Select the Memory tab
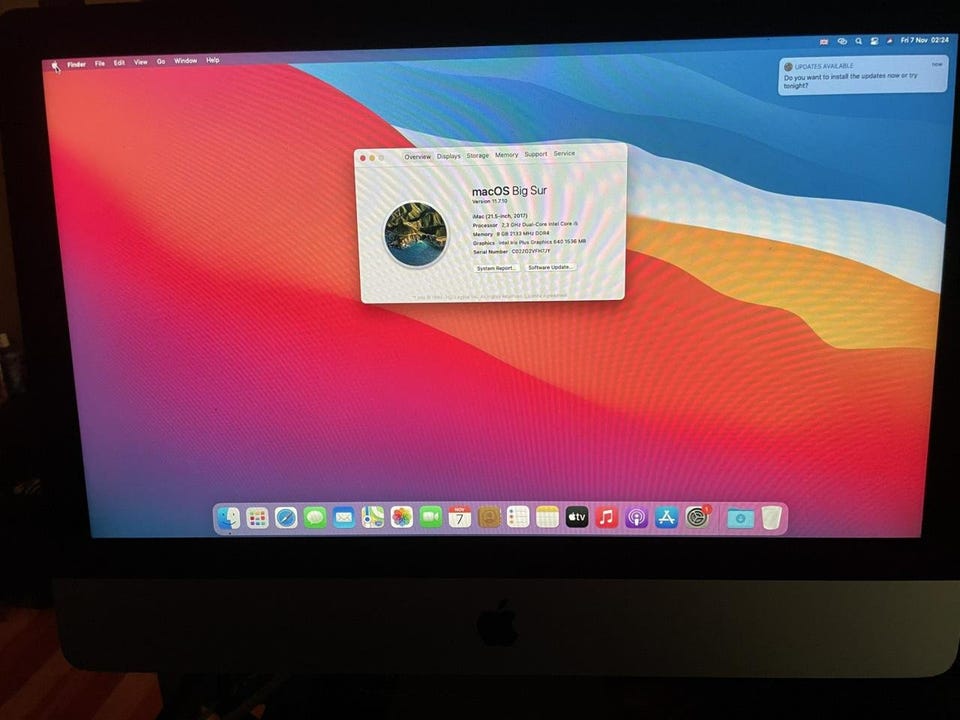This screenshot has width=960, height=720. tap(506, 155)
